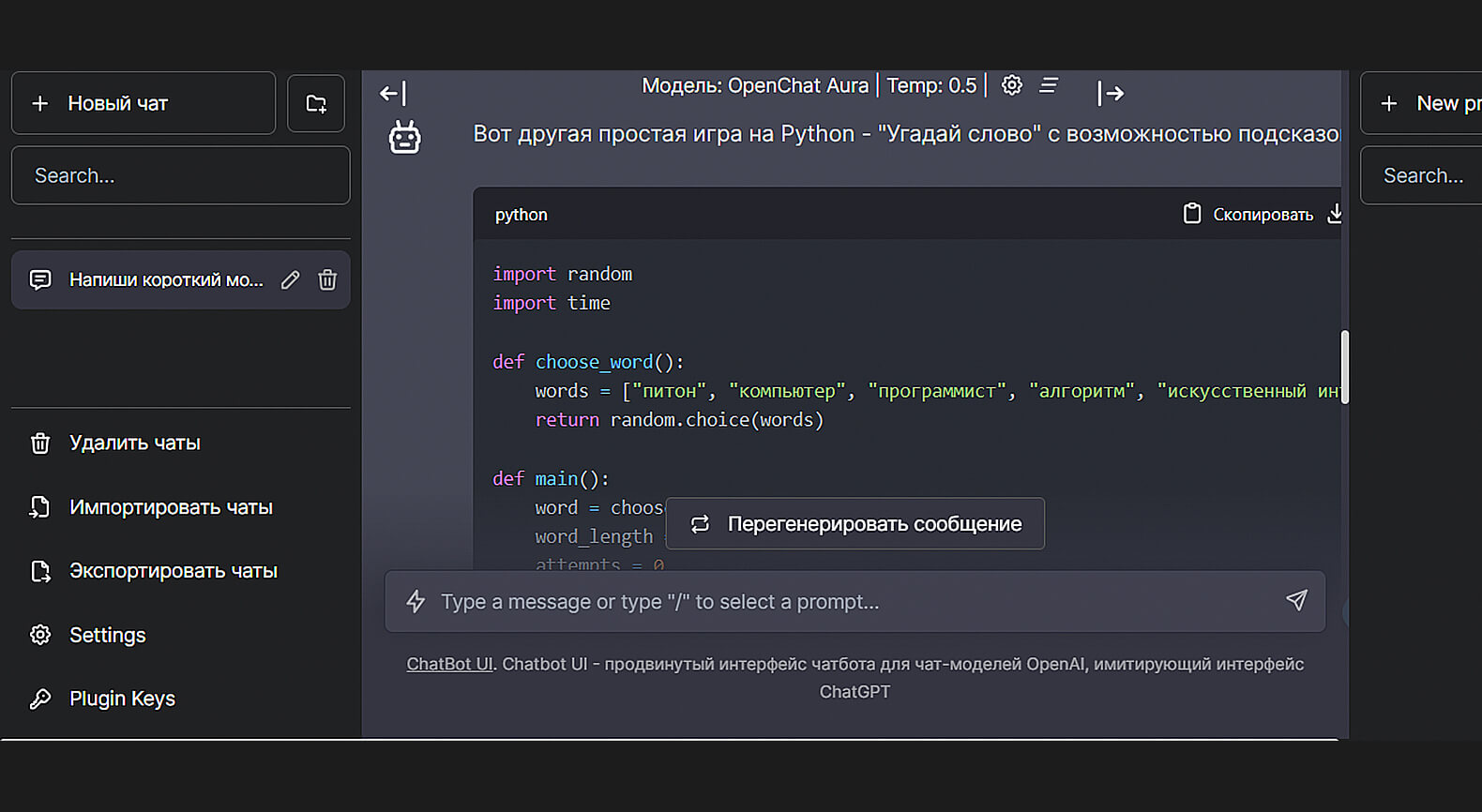Open model settings gear icon
The image size is (1482, 812).
pyautogui.click(x=1012, y=85)
